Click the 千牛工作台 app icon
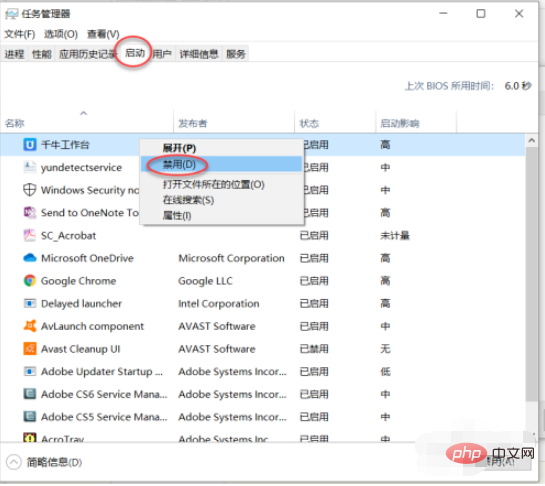 point(30,144)
